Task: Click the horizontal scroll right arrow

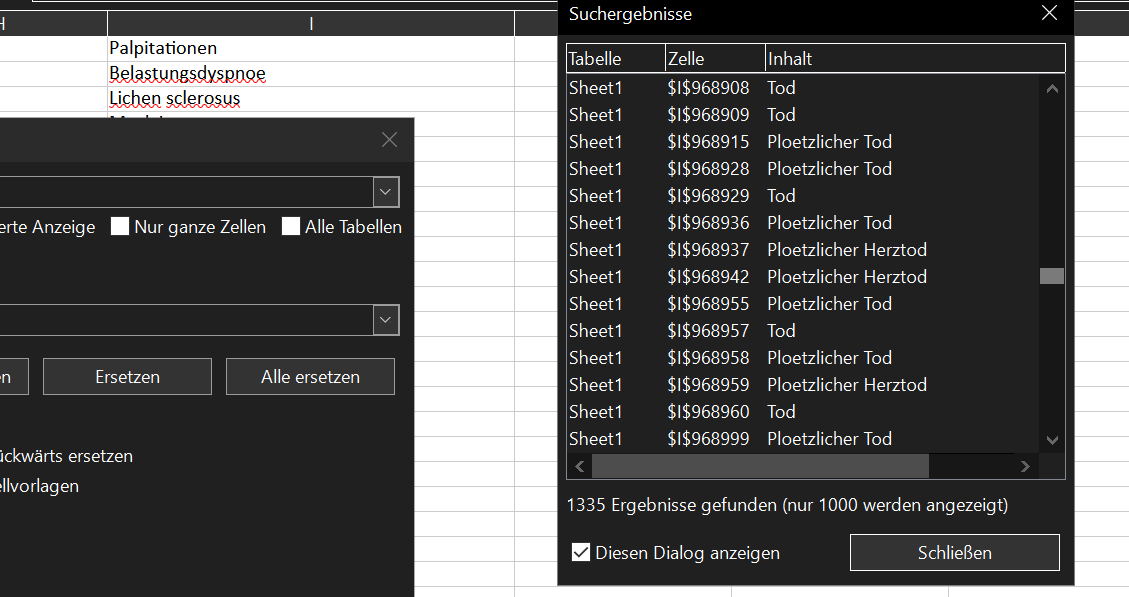Action: [1024, 467]
